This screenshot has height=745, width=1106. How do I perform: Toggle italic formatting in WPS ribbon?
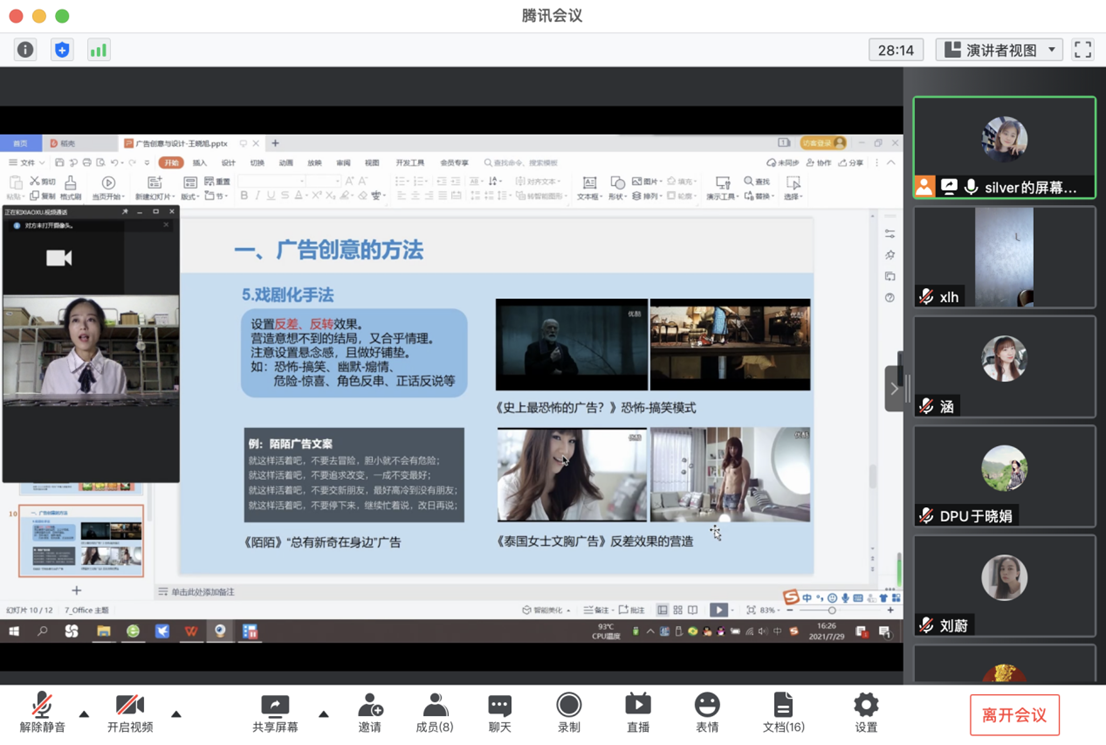pyautogui.click(x=257, y=195)
